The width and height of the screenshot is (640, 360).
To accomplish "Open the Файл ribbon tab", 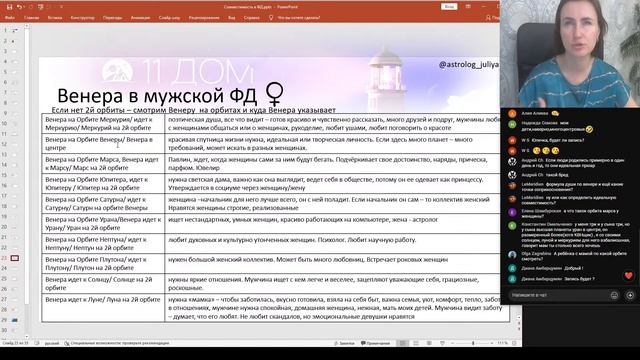I will tap(10, 18).
